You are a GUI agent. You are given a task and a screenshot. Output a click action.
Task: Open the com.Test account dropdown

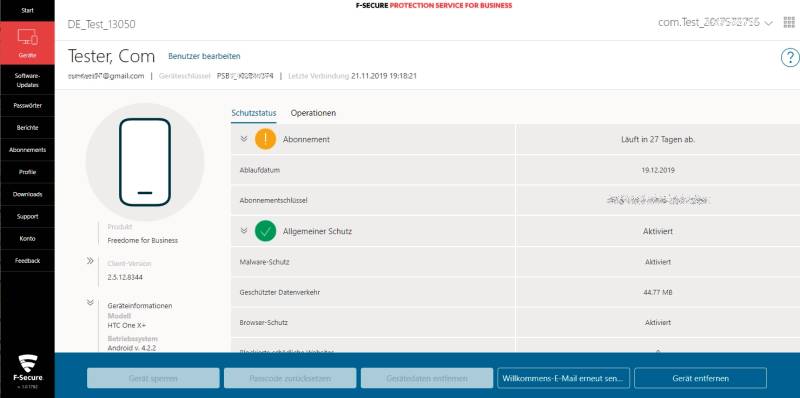(715, 22)
